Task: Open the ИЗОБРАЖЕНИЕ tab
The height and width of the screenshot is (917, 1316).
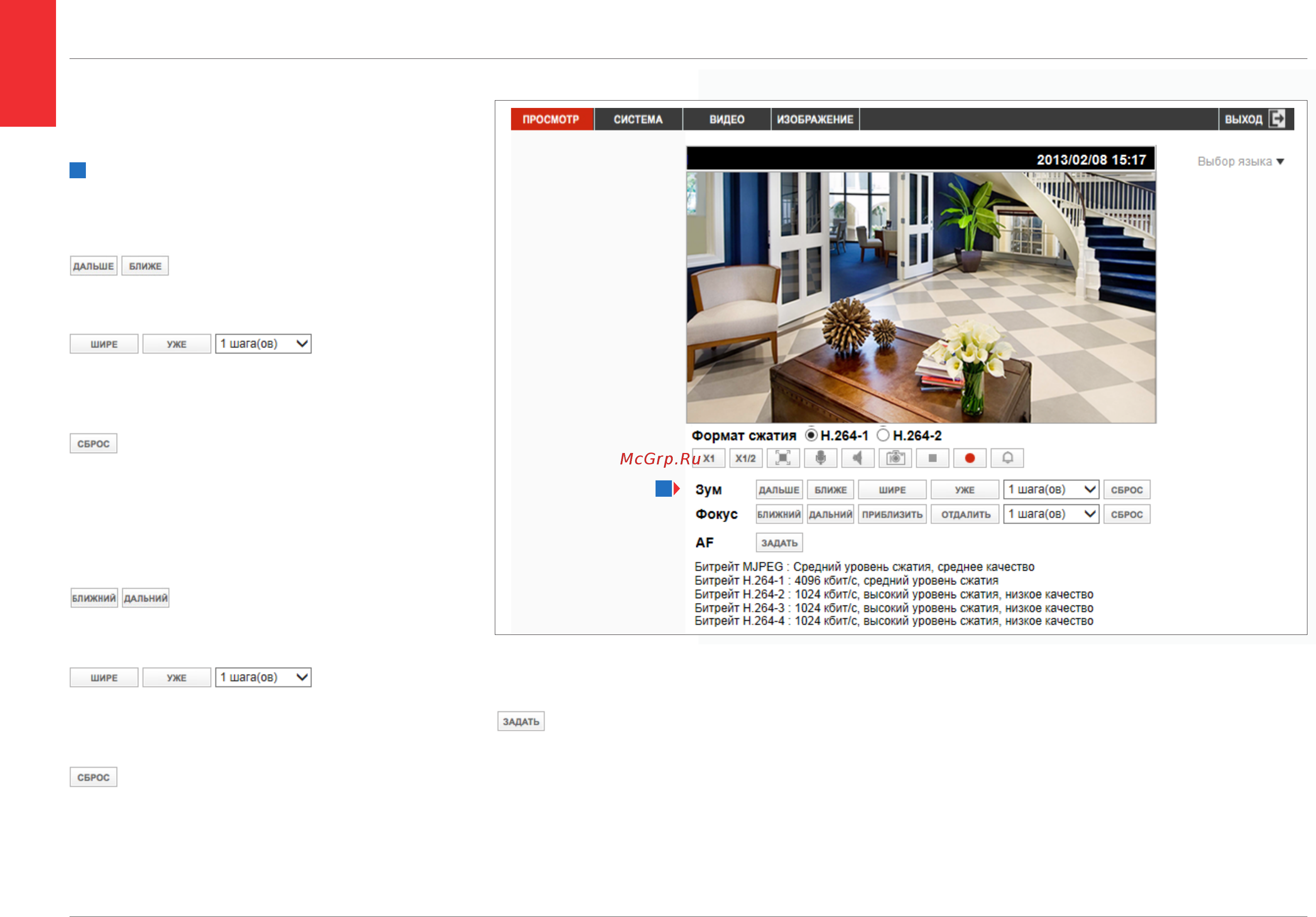Action: (x=815, y=119)
